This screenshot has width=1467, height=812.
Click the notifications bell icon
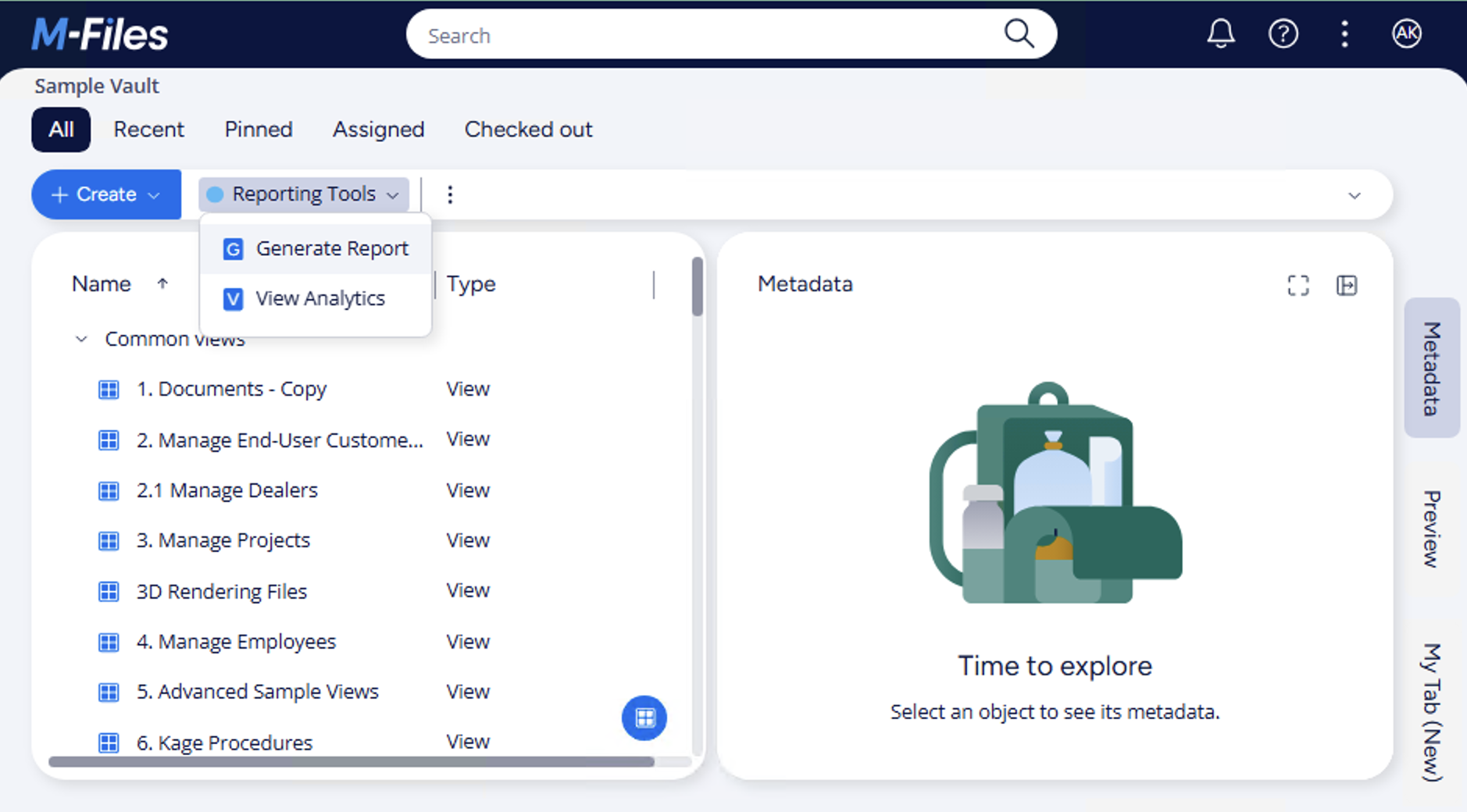pos(1220,34)
